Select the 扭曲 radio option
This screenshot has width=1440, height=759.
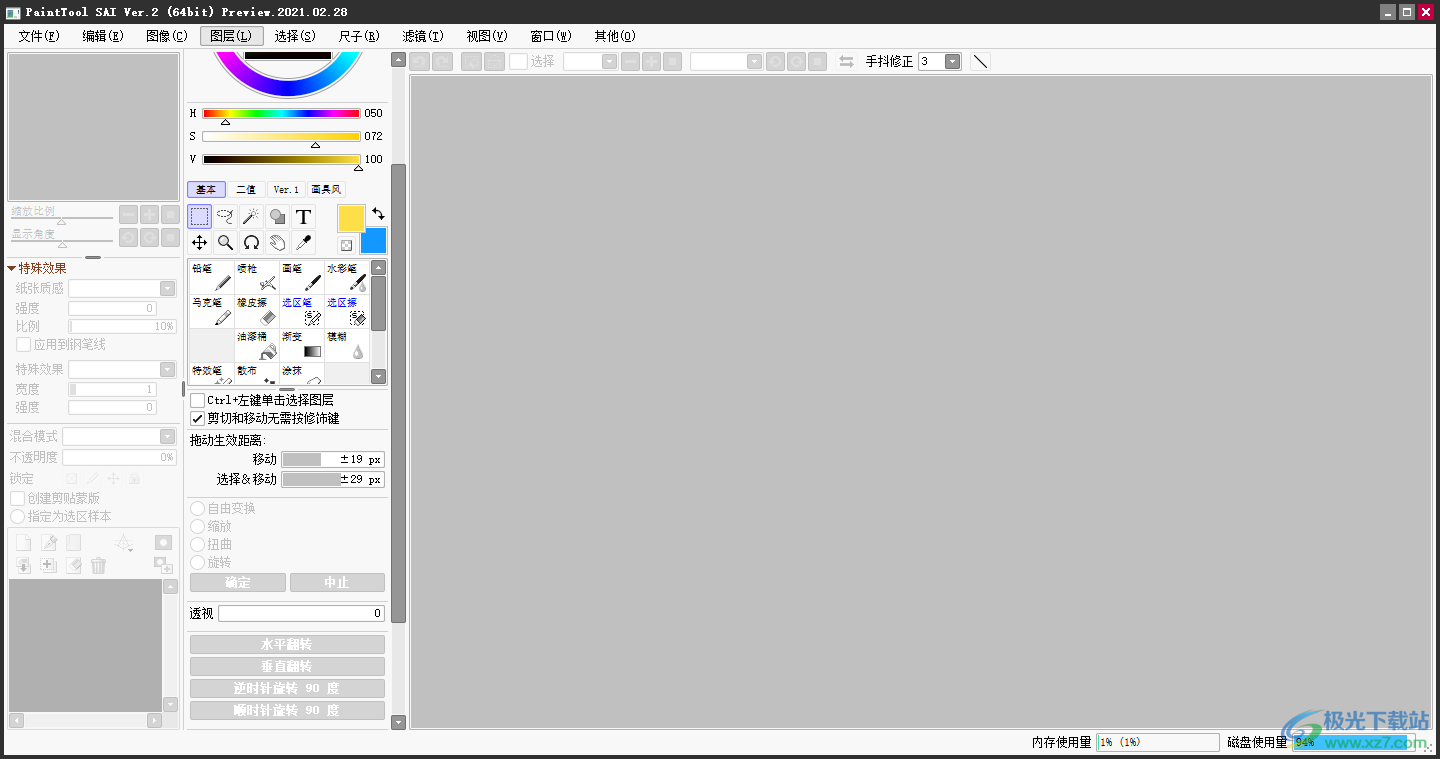tap(198, 544)
